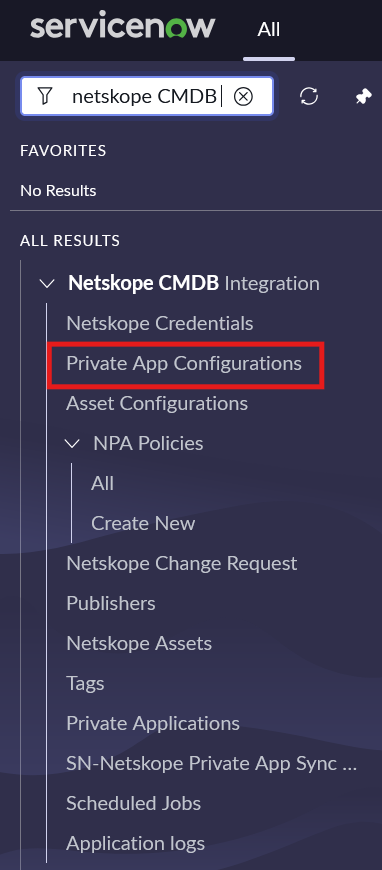Screen dimensions: 382x870
Task: Go to Asset Configurations
Action: coord(157,403)
